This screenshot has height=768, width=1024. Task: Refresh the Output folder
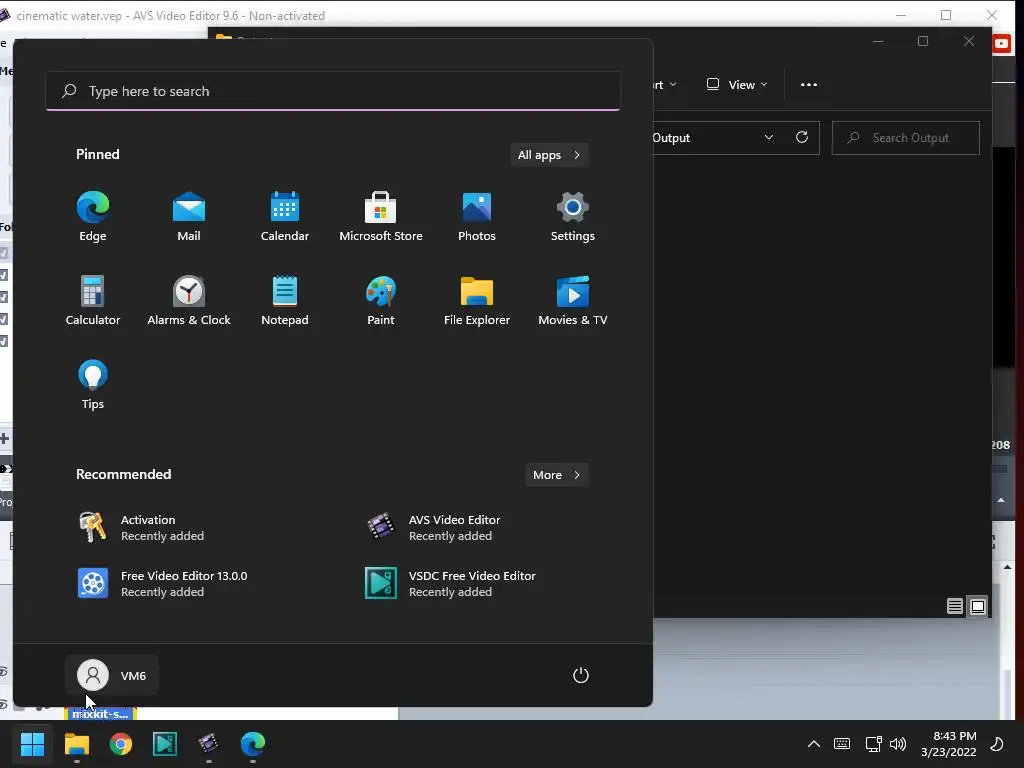tap(802, 137)
